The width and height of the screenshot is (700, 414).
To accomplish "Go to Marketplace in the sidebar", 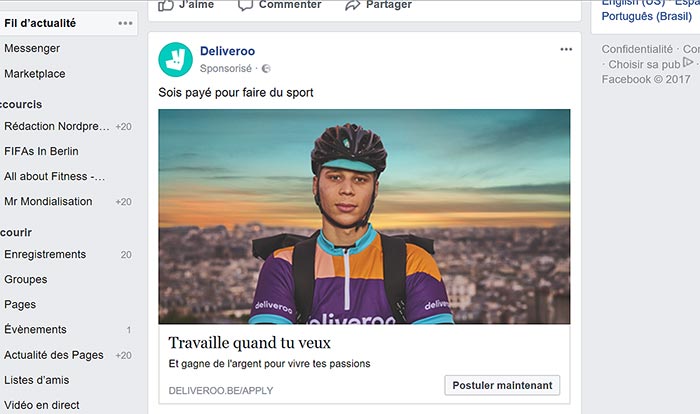I will 35,74.
